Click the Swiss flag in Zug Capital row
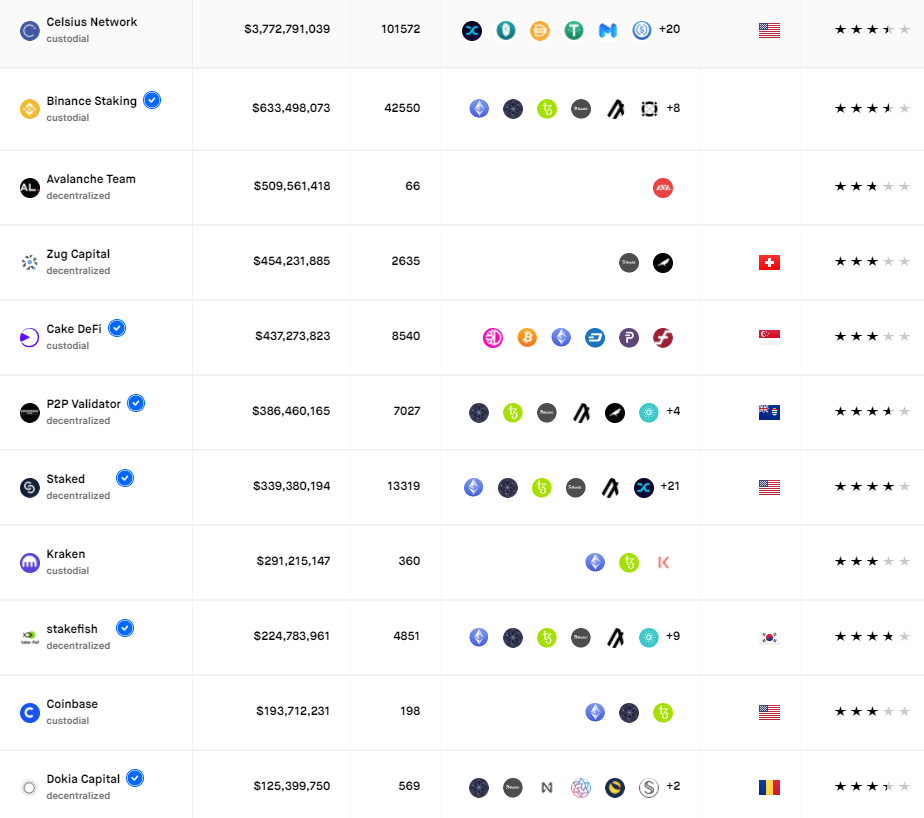Viewport: 924px width, 818px height. click(770, 263)
